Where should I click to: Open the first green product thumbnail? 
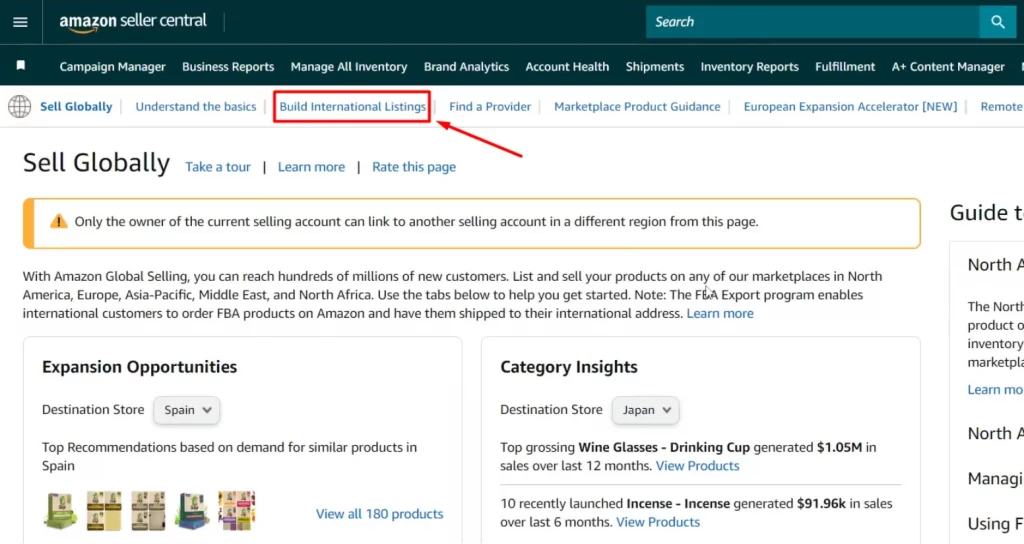click(x=60, y=510)
